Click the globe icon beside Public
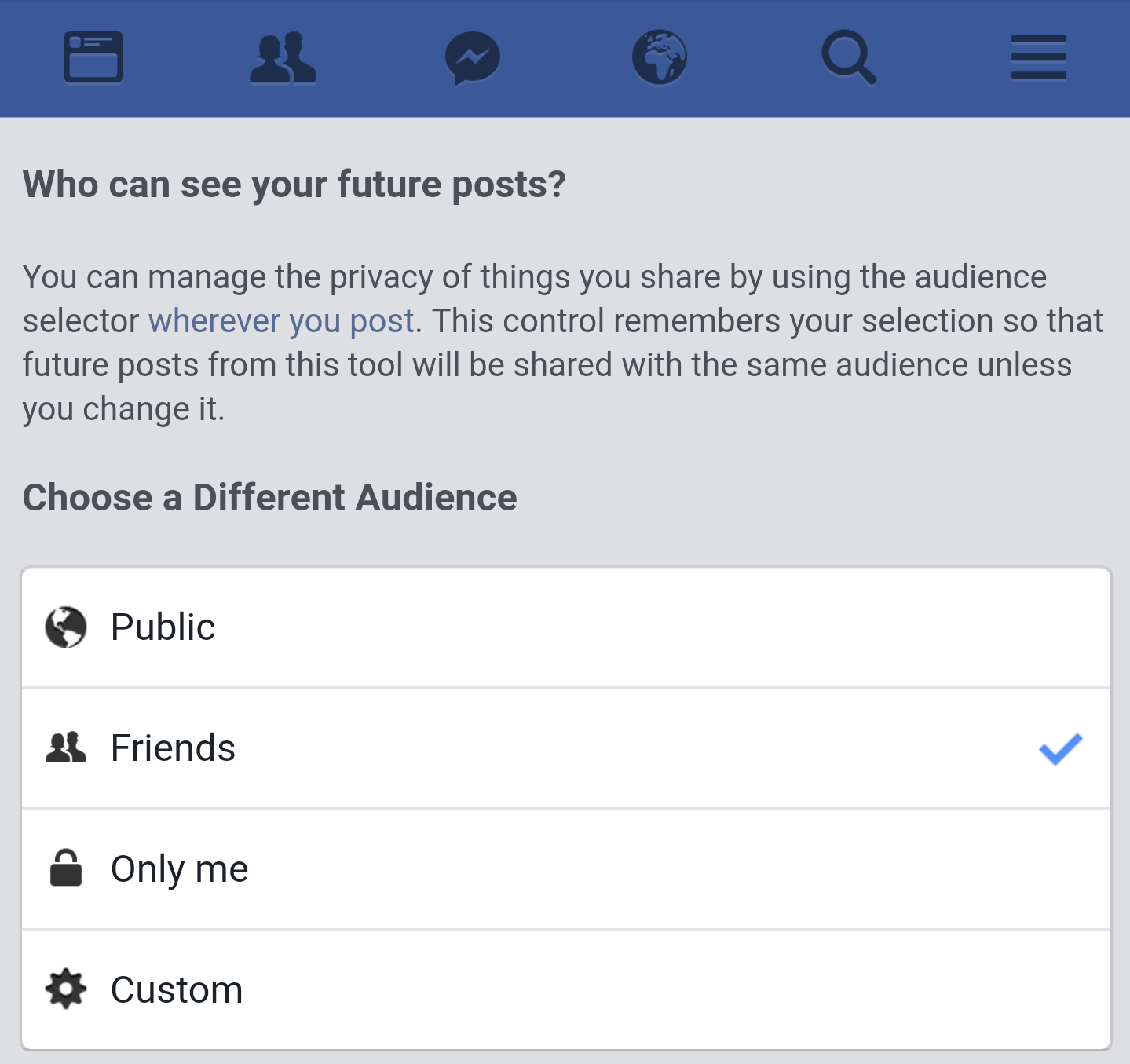 point(68,626)
